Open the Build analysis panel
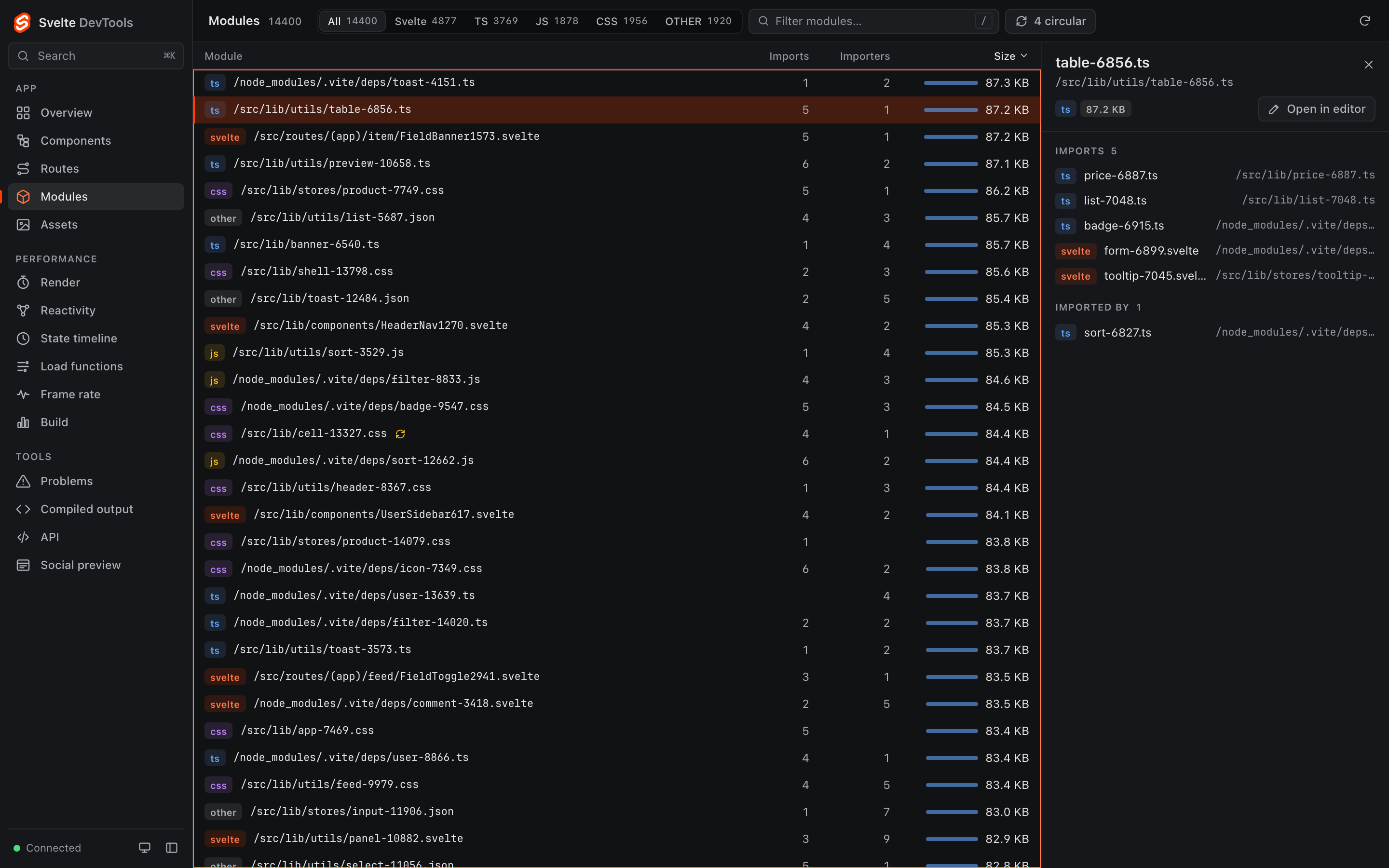The image size is (1389, 868). point(96,422)
